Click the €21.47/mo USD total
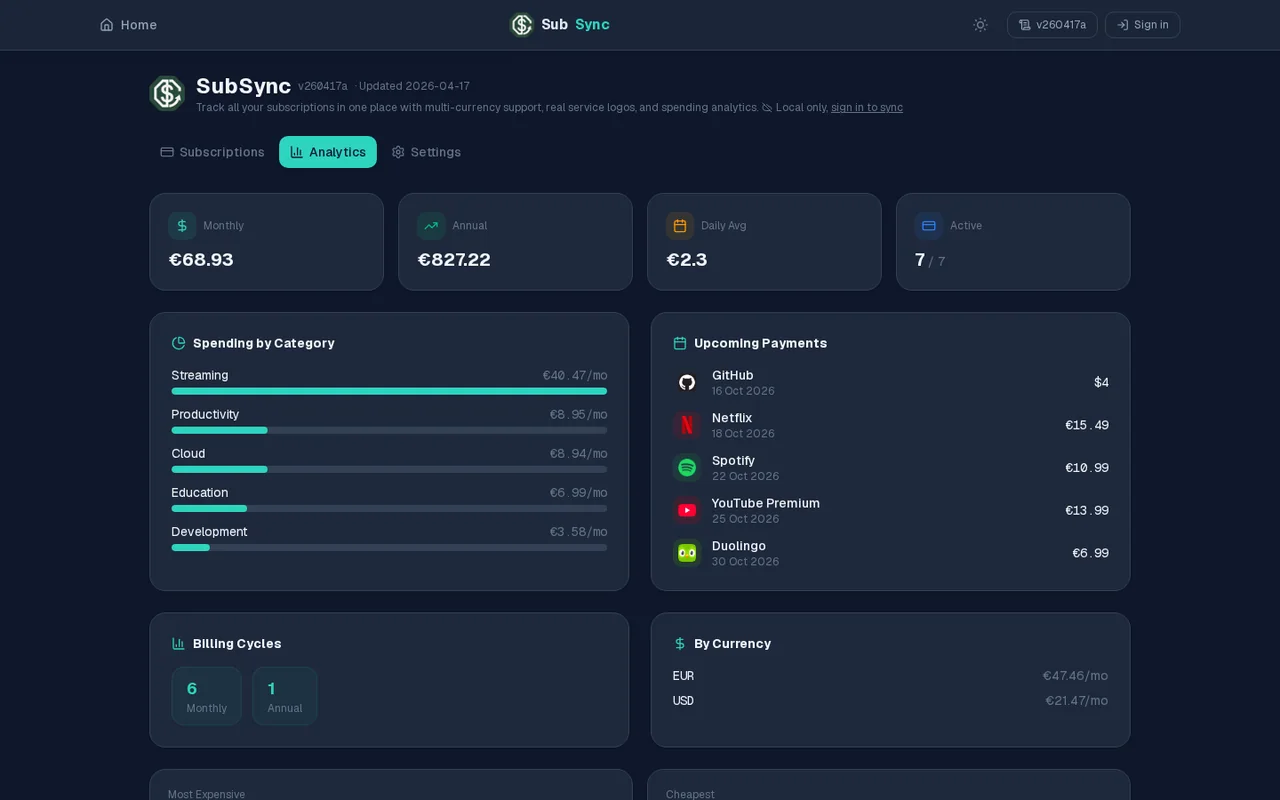The height and width of the screenshot is (800, 1280). tap(1077, 701)
